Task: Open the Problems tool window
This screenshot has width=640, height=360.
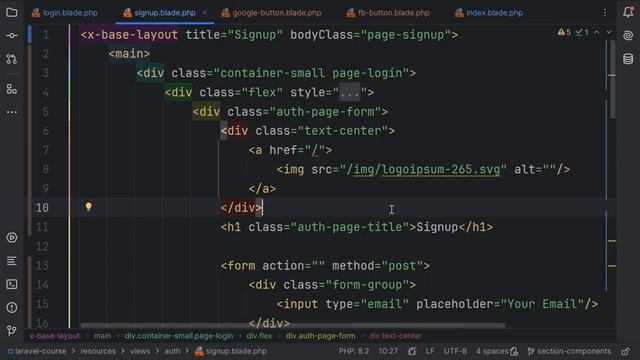Action: click(x=11, y=307)
